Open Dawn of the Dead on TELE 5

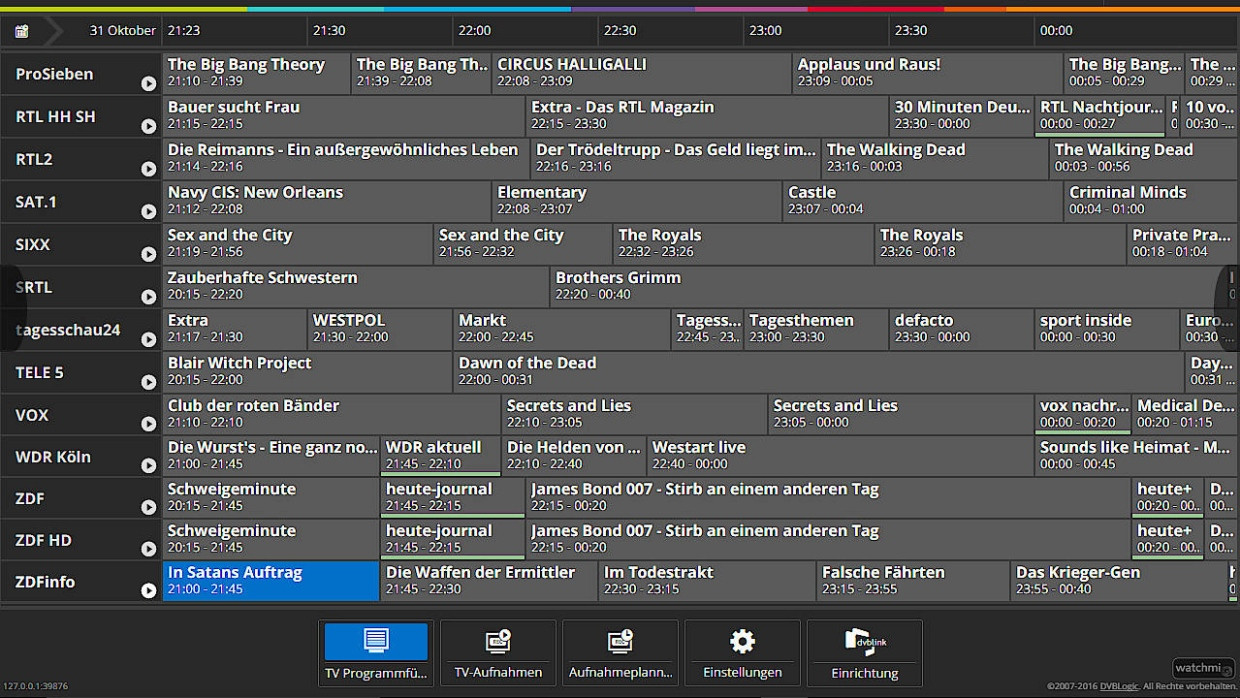tap(817, 371)
